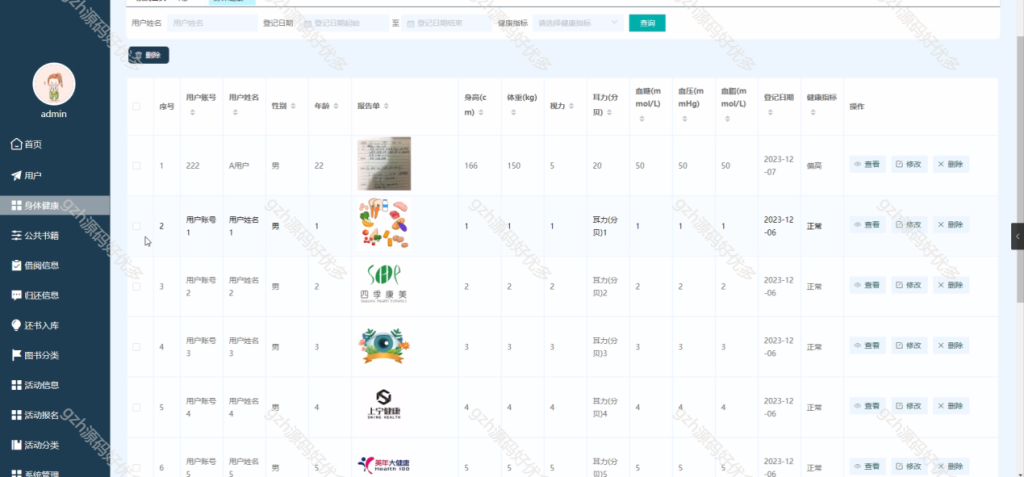This screenshot has width=1024, height=477.
Task: Expand the right-edge collapsed side panel handle
Action: tap(1017, 236)
